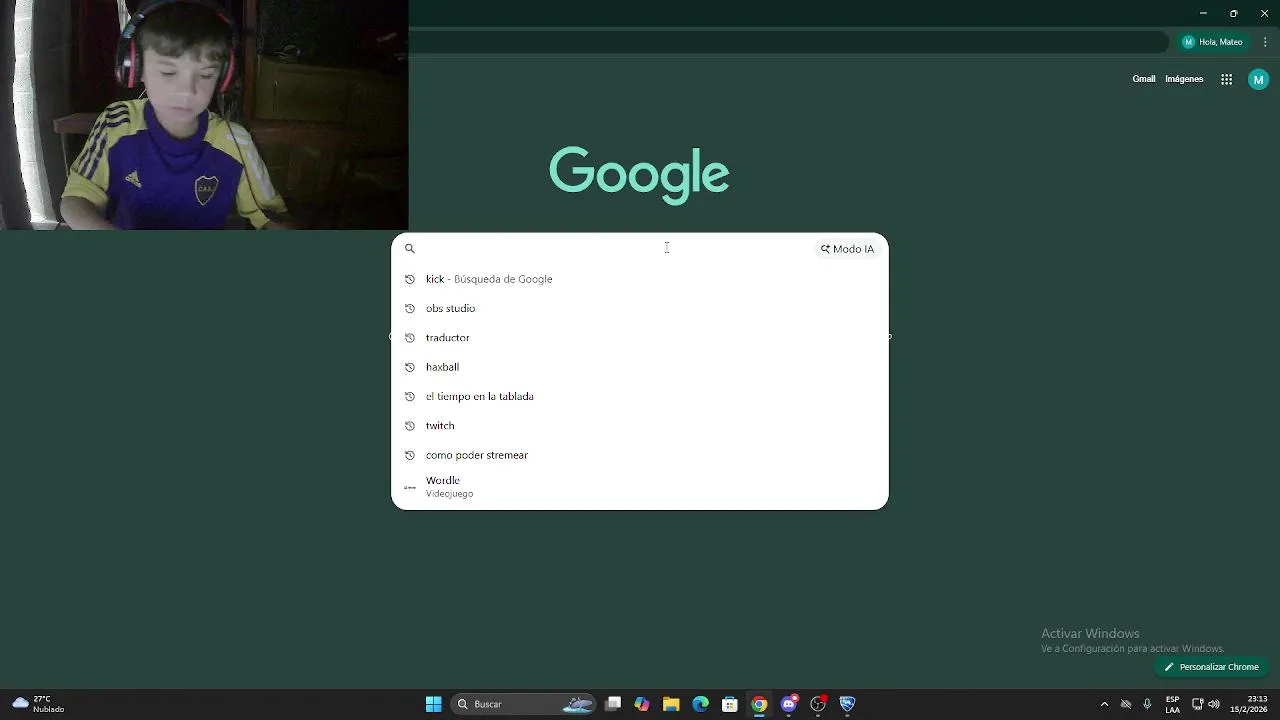Image resolution: width=1280 pixels, height=720 pixels.
Task: Click the Hola, Mateo profile chip
Action: [1212, 42]
